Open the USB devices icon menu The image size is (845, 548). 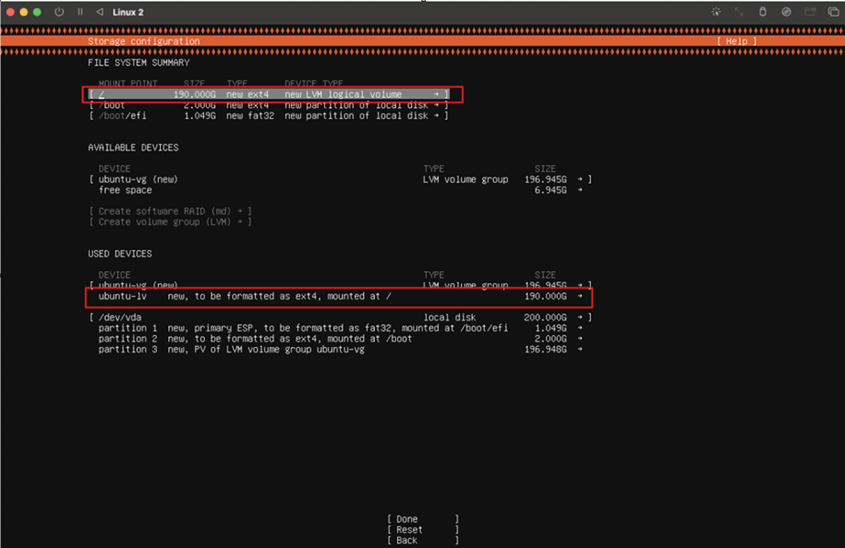pyautogui.click(x=763, y=12)
